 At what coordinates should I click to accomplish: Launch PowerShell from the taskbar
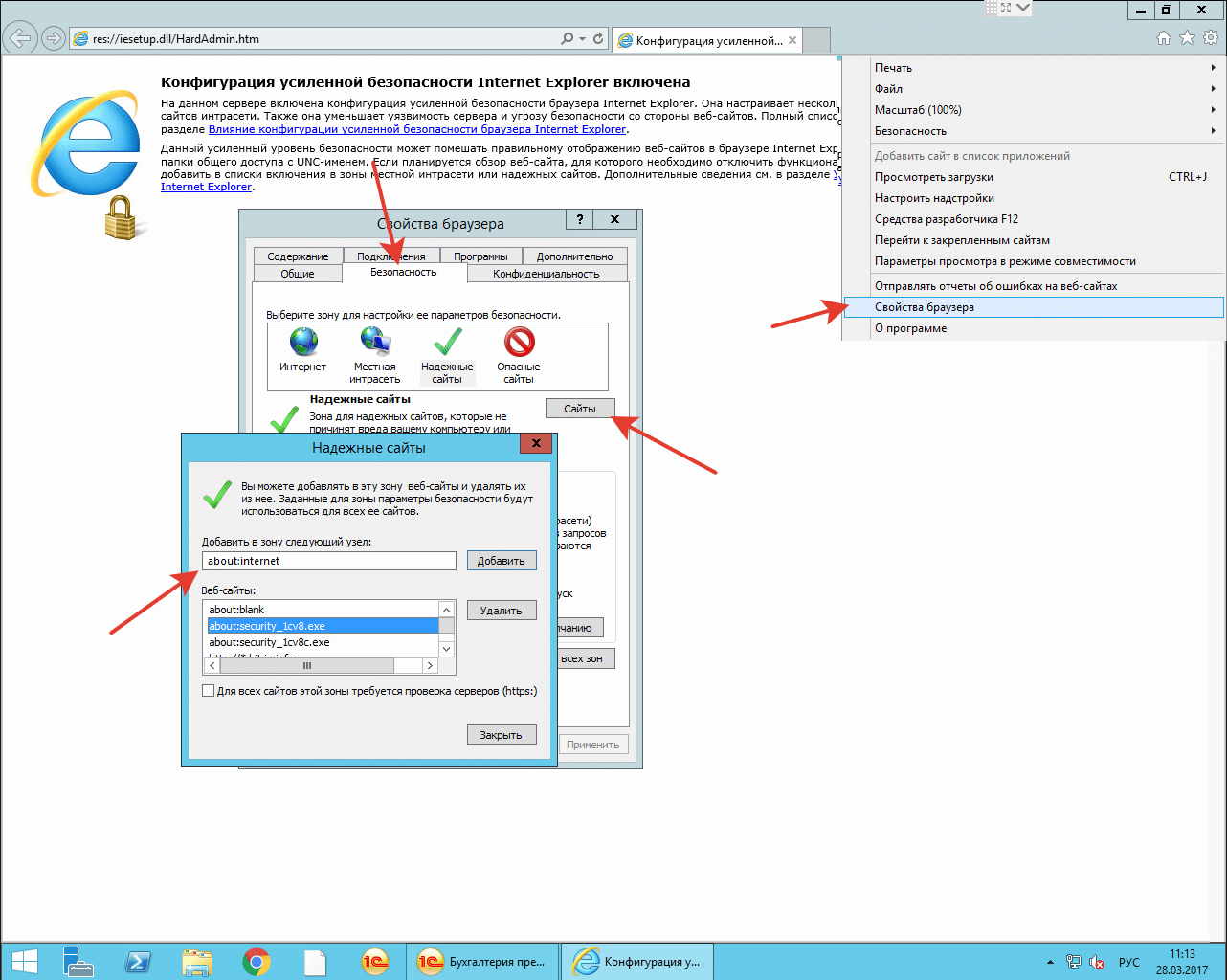[137, 961]
